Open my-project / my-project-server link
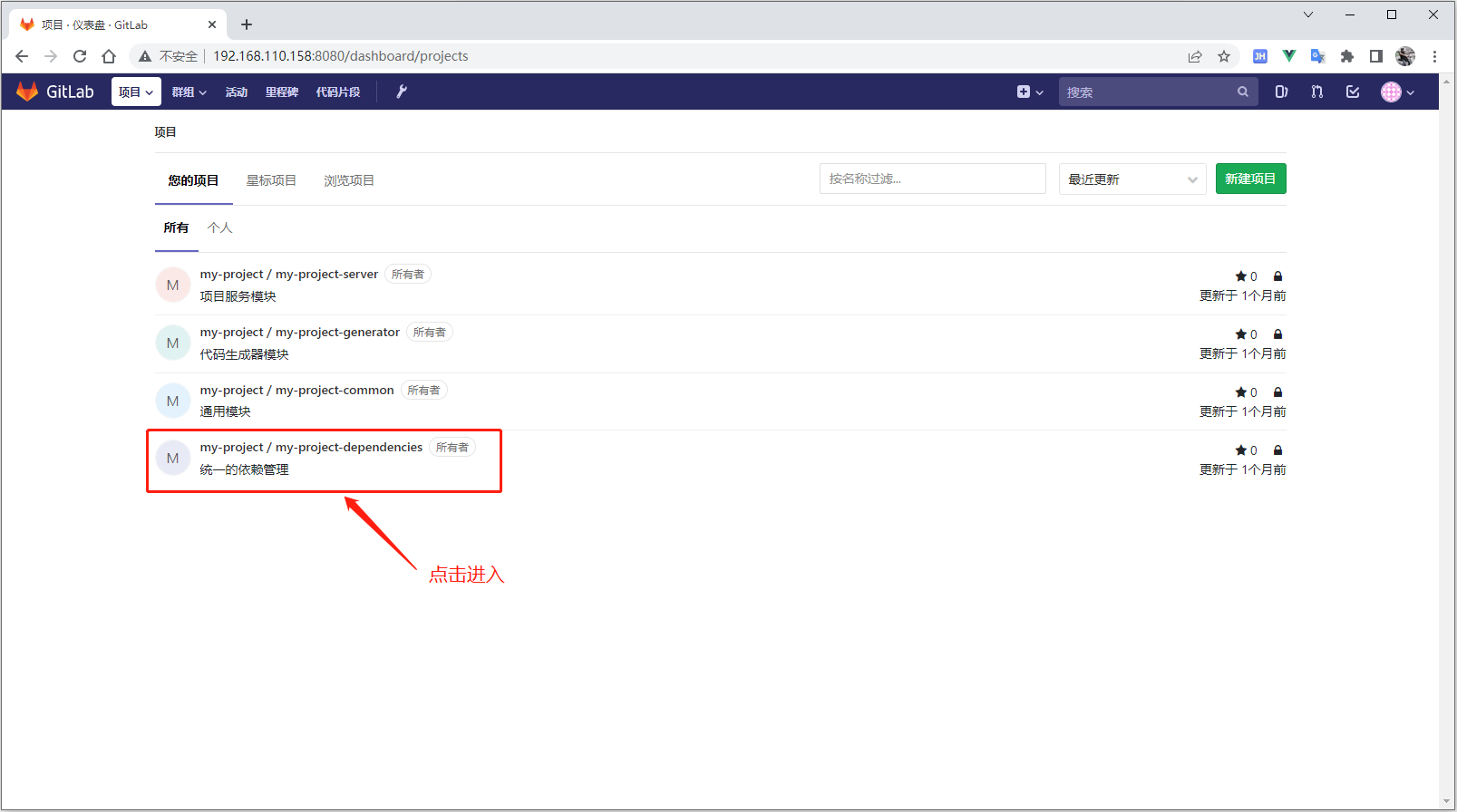The height and width of the screenshot is (812, 1457). point(289,275)
